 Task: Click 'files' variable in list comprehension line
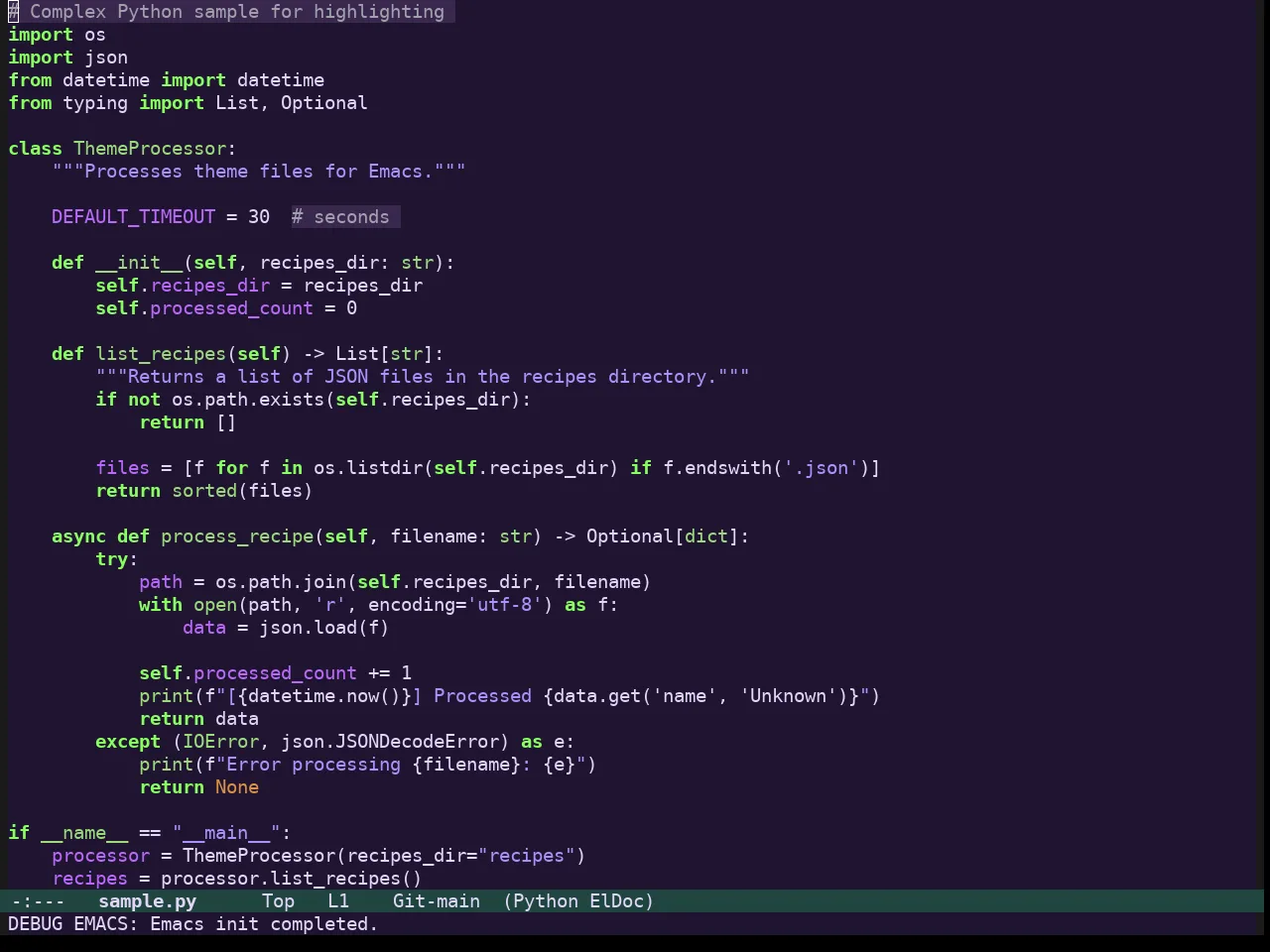click(x=122, y=468)
